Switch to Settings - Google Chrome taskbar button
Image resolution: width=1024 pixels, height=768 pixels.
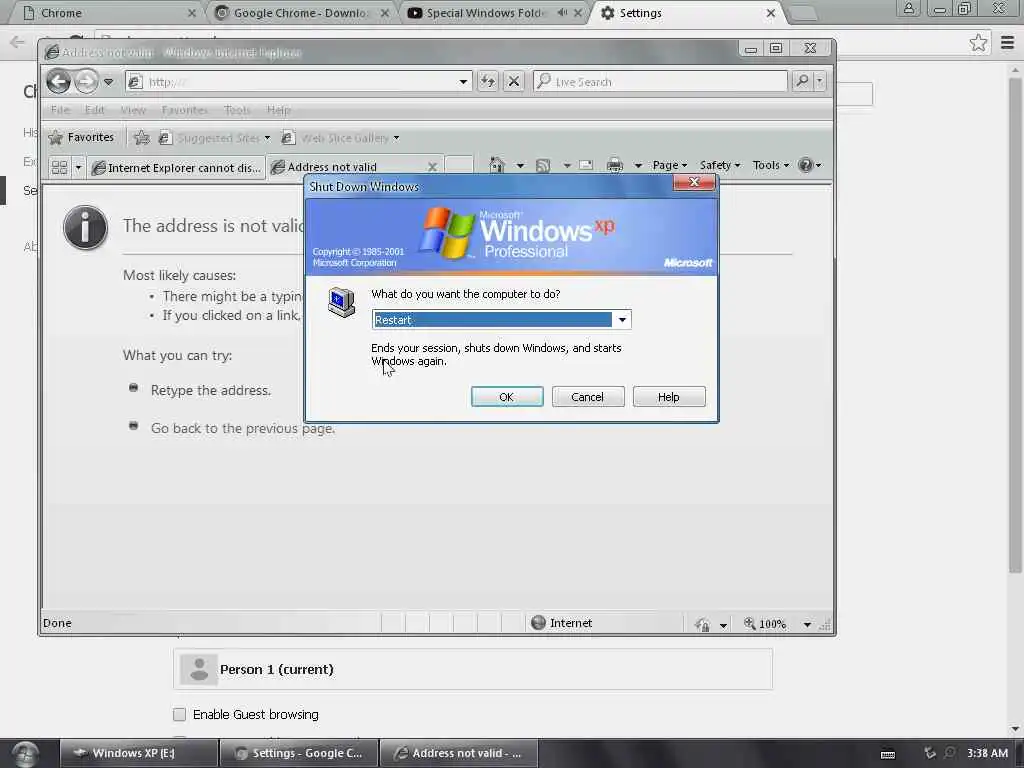299,753
